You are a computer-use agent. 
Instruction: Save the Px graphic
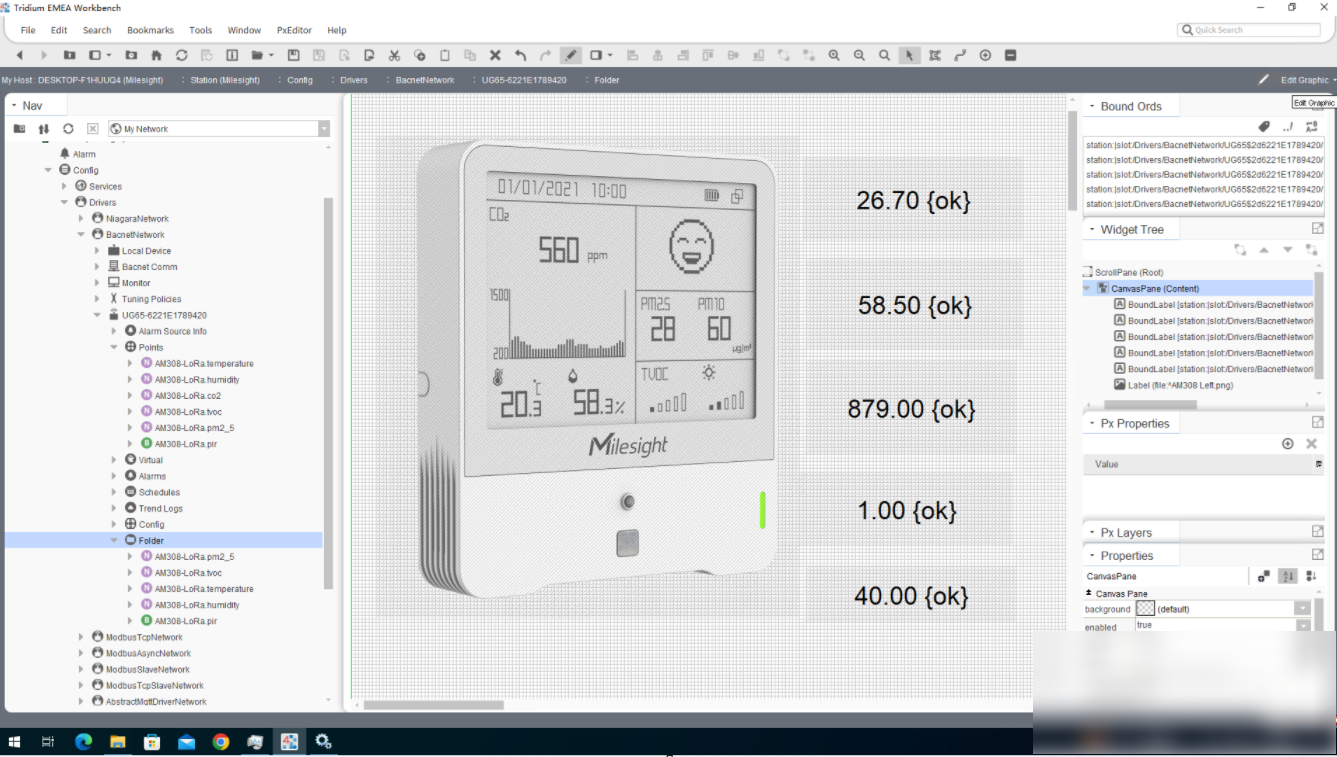pyautogui.click(x=293, y=55)
